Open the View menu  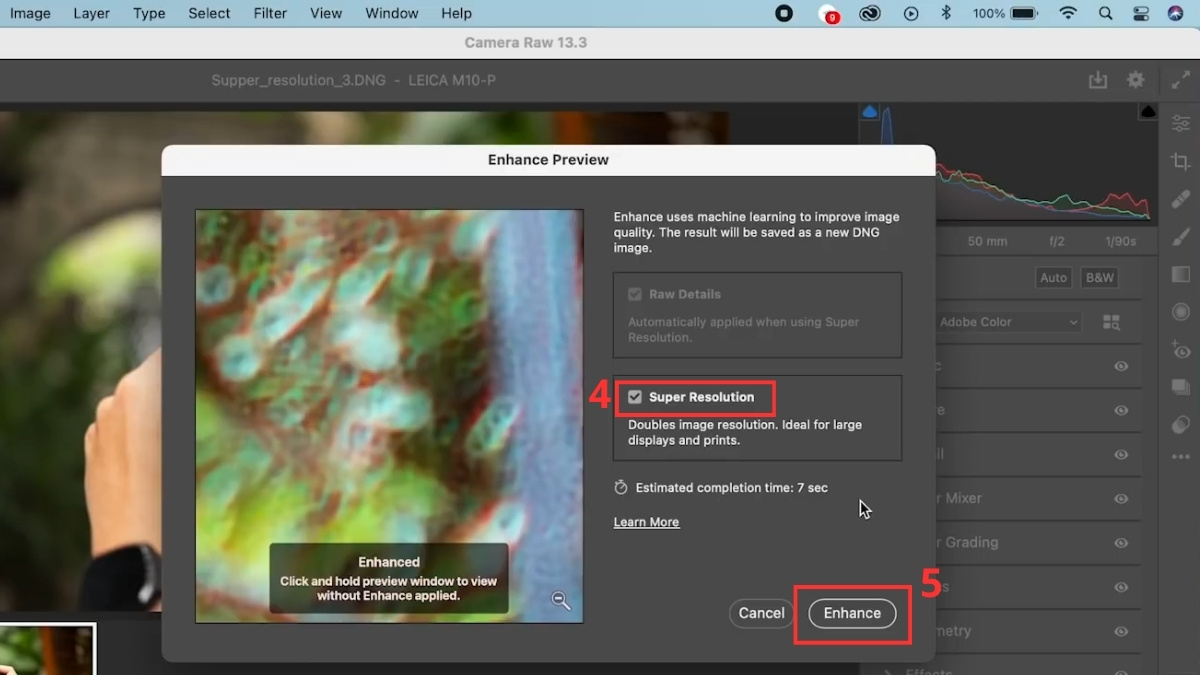[326, 14]
